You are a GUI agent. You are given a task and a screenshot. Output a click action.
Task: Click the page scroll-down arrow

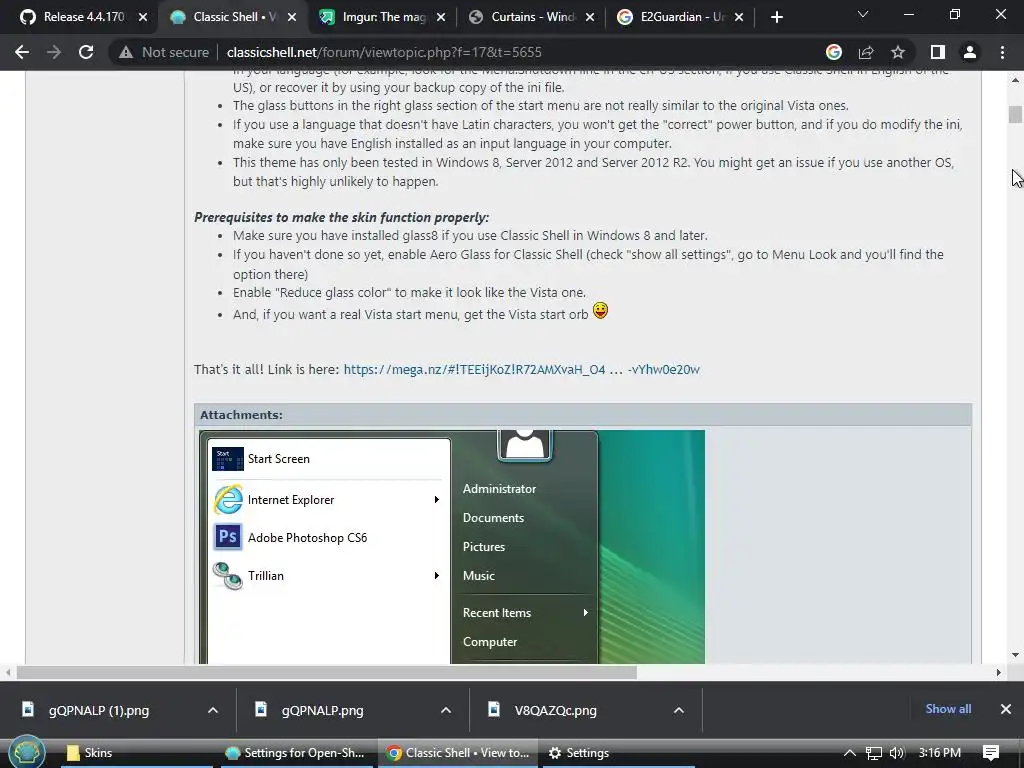(x=1015, y=655)
